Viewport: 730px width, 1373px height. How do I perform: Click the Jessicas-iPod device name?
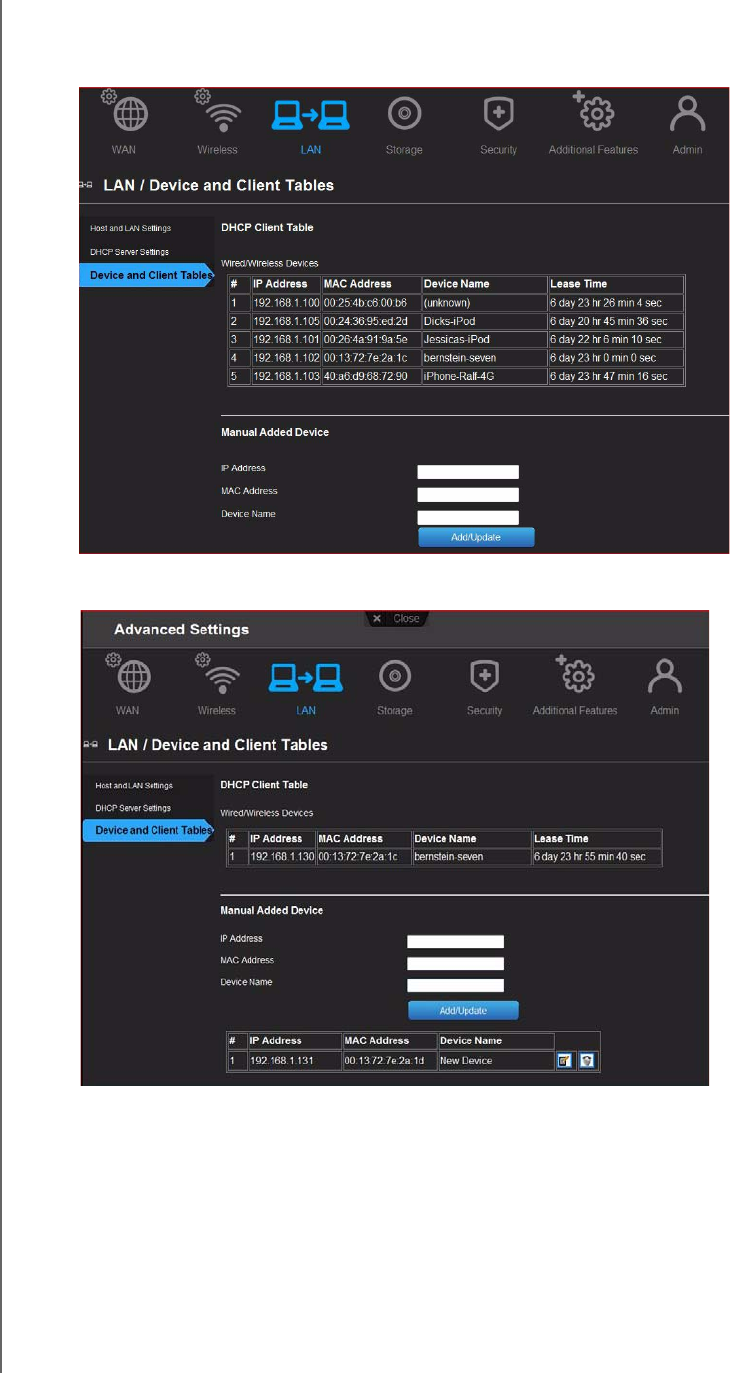484,339
